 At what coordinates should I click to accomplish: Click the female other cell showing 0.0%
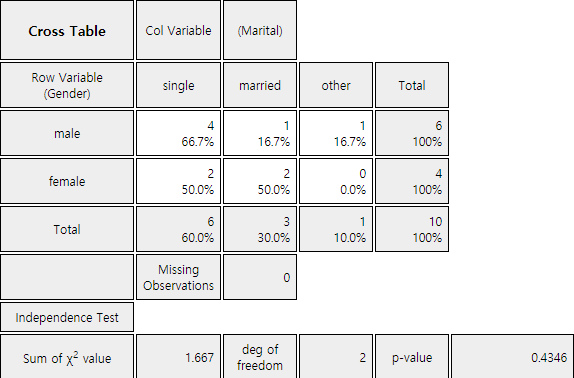coord(336,181)
